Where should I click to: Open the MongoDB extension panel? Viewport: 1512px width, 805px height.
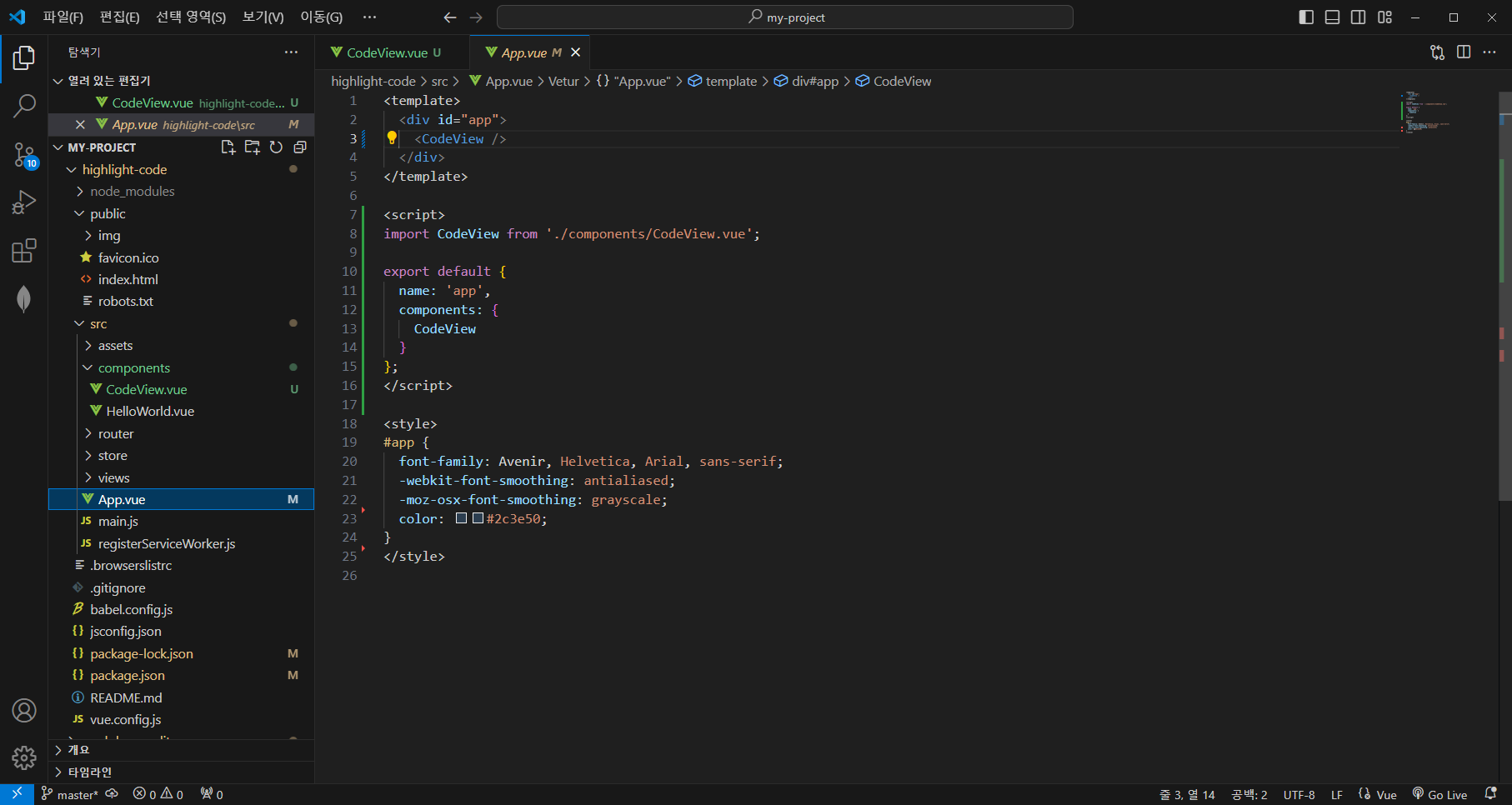(23, 298)
